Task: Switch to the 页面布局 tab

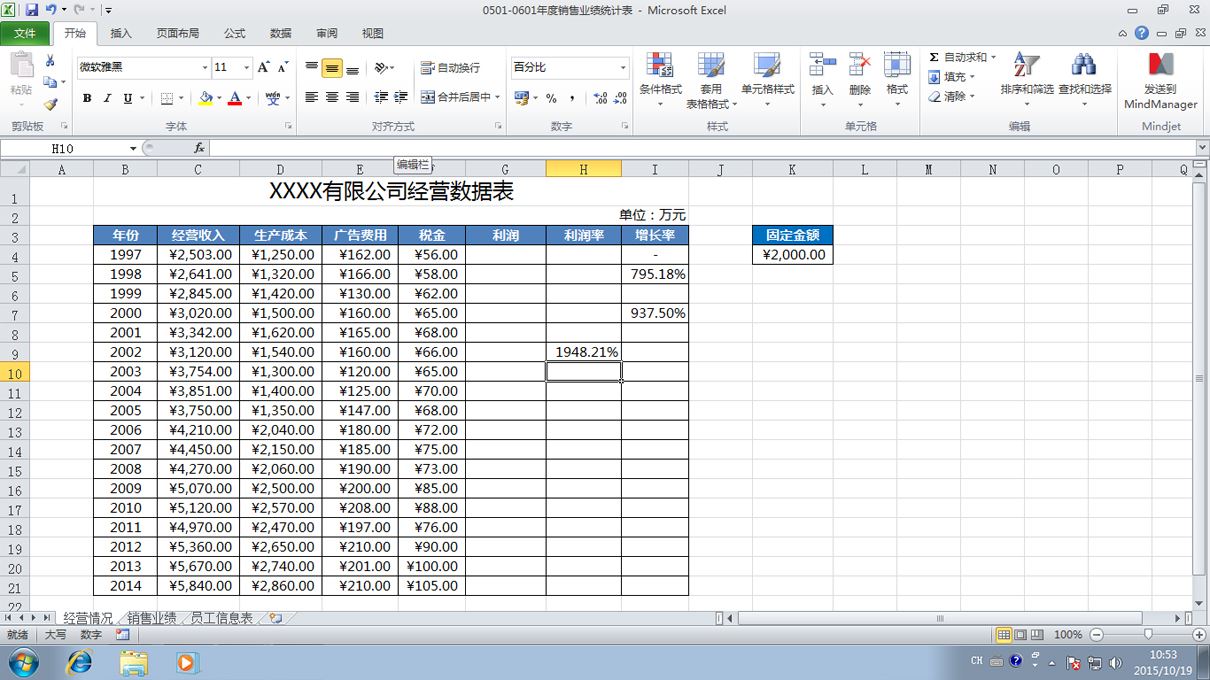Action: [x=177, y=33]
